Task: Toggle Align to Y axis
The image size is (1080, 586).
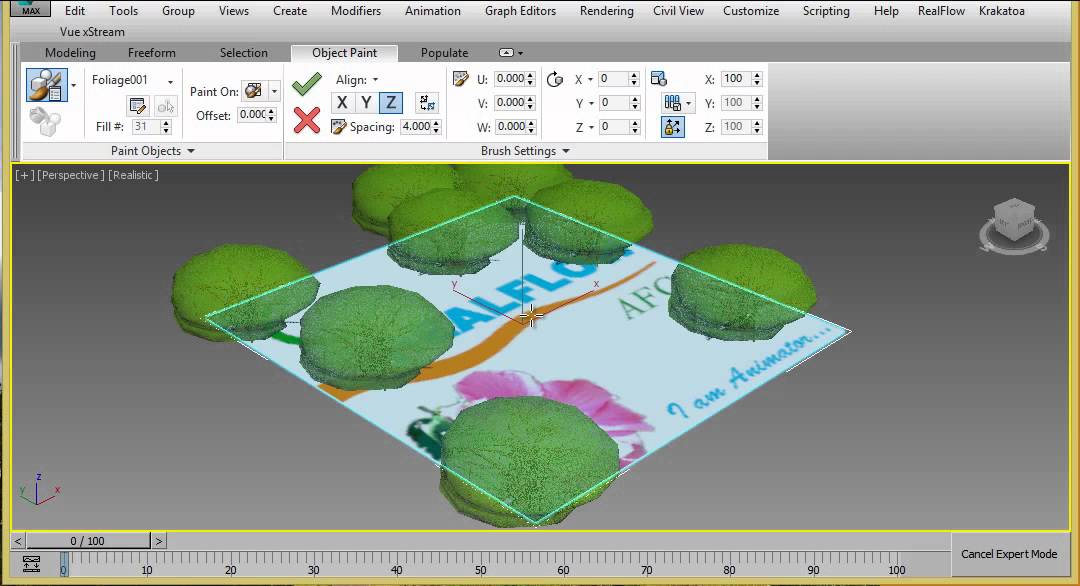Action: (x=366, y=103)
